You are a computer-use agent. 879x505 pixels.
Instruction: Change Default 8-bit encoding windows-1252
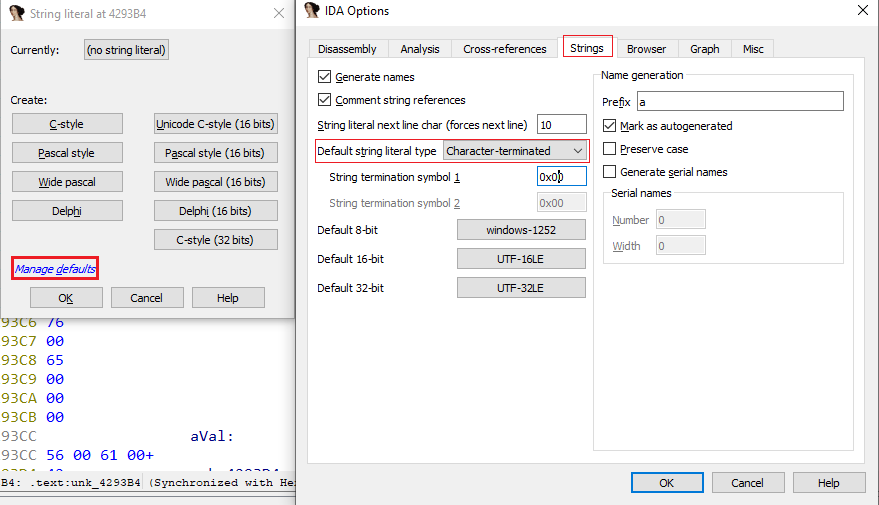521,230
